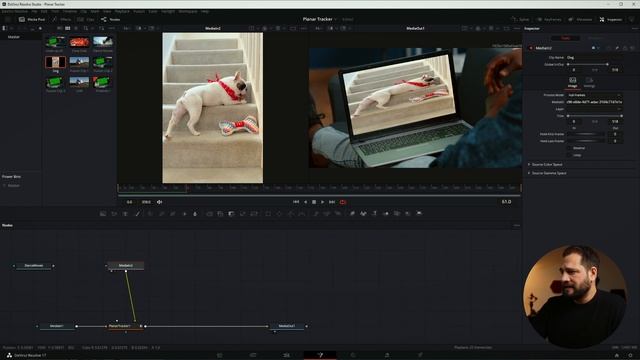640x360 pixels.
Task: Toggle the Nodes panel
Action: (111, 19)
